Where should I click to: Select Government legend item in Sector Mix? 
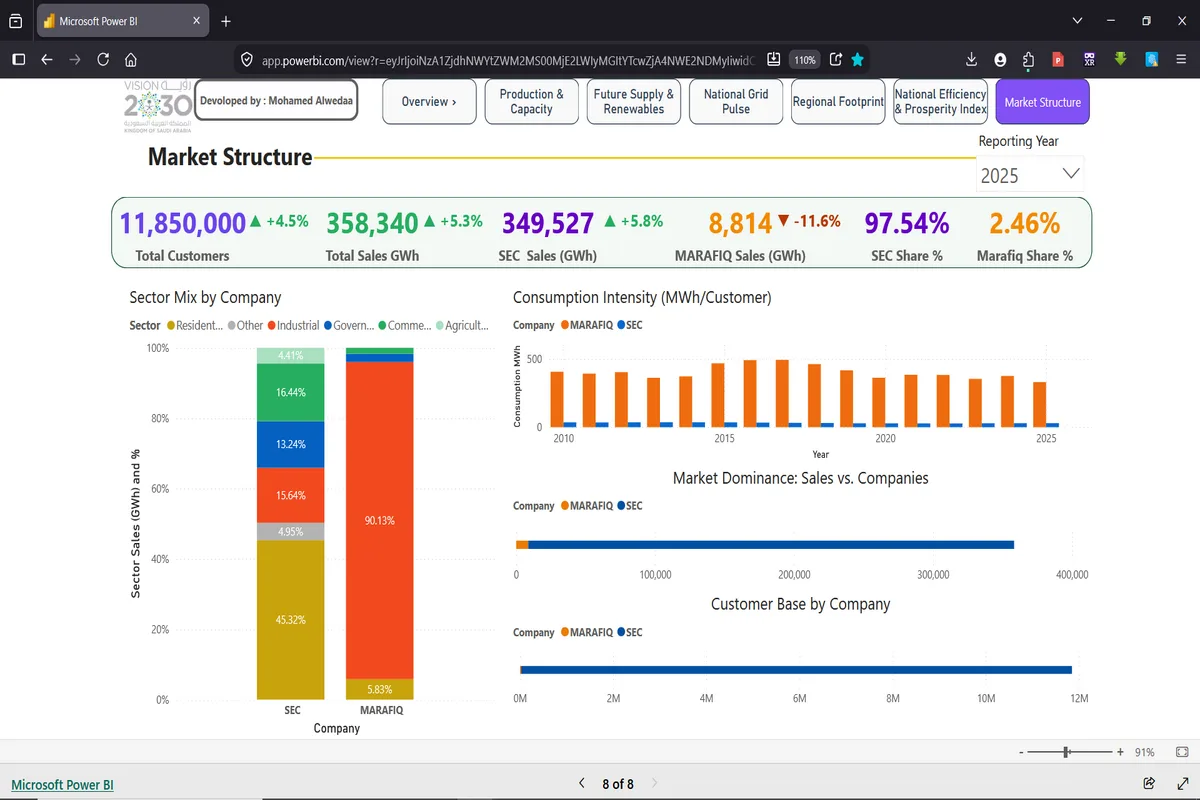tap(349, 325)
